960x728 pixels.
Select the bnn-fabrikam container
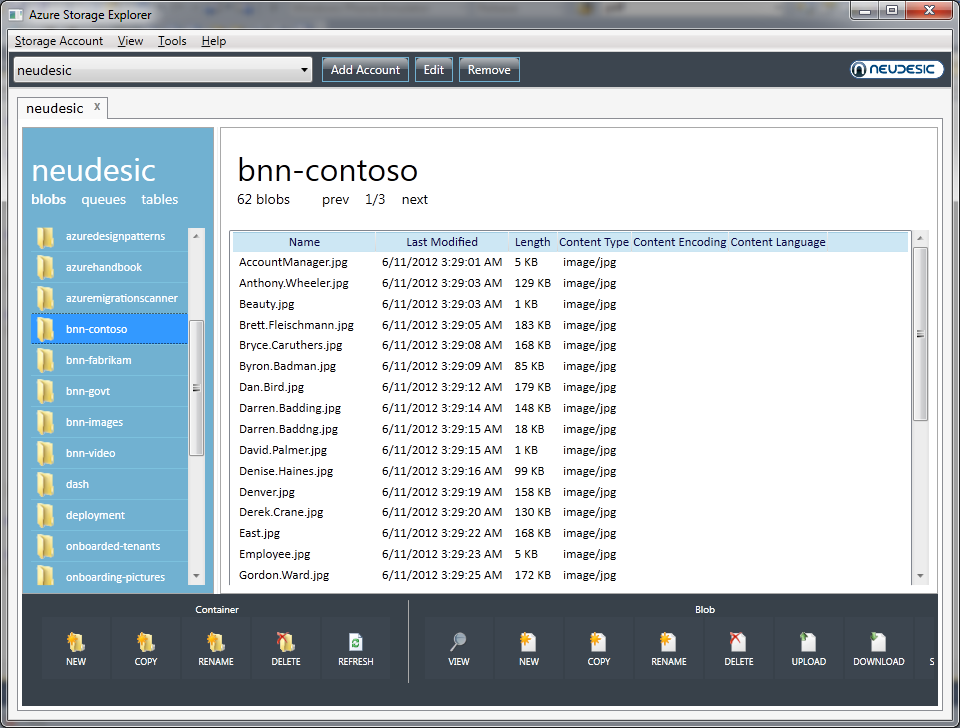[99, 360]
